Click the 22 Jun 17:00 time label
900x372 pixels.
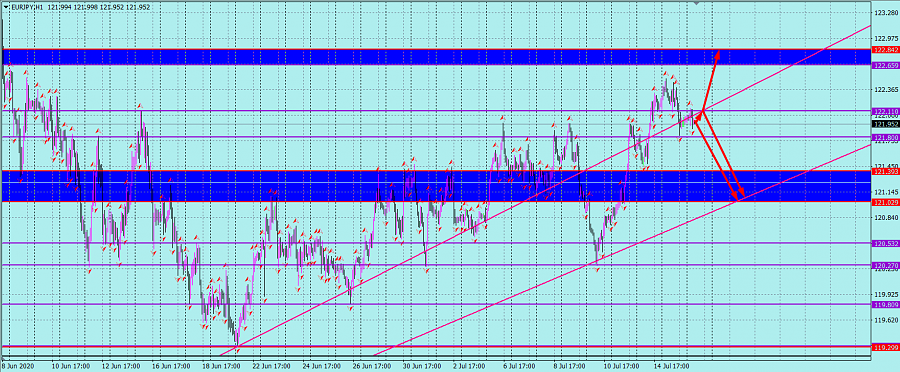pos(271,365)
